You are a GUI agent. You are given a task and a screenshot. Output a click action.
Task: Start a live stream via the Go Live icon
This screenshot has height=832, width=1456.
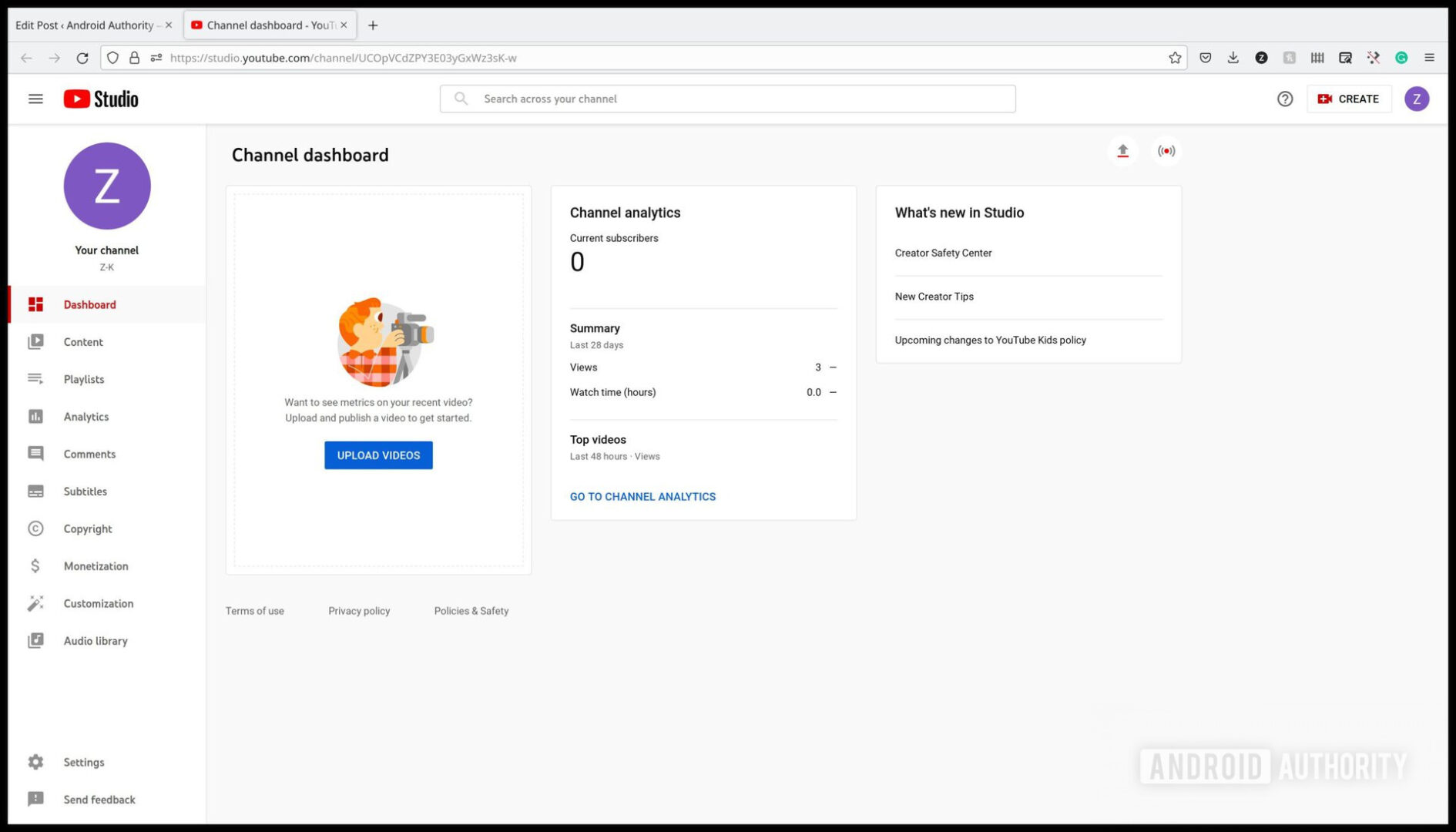click(1166, 151)
